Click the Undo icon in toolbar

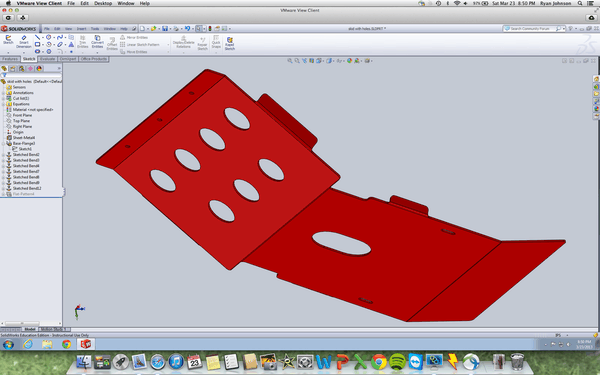click(x=187, y=28)
